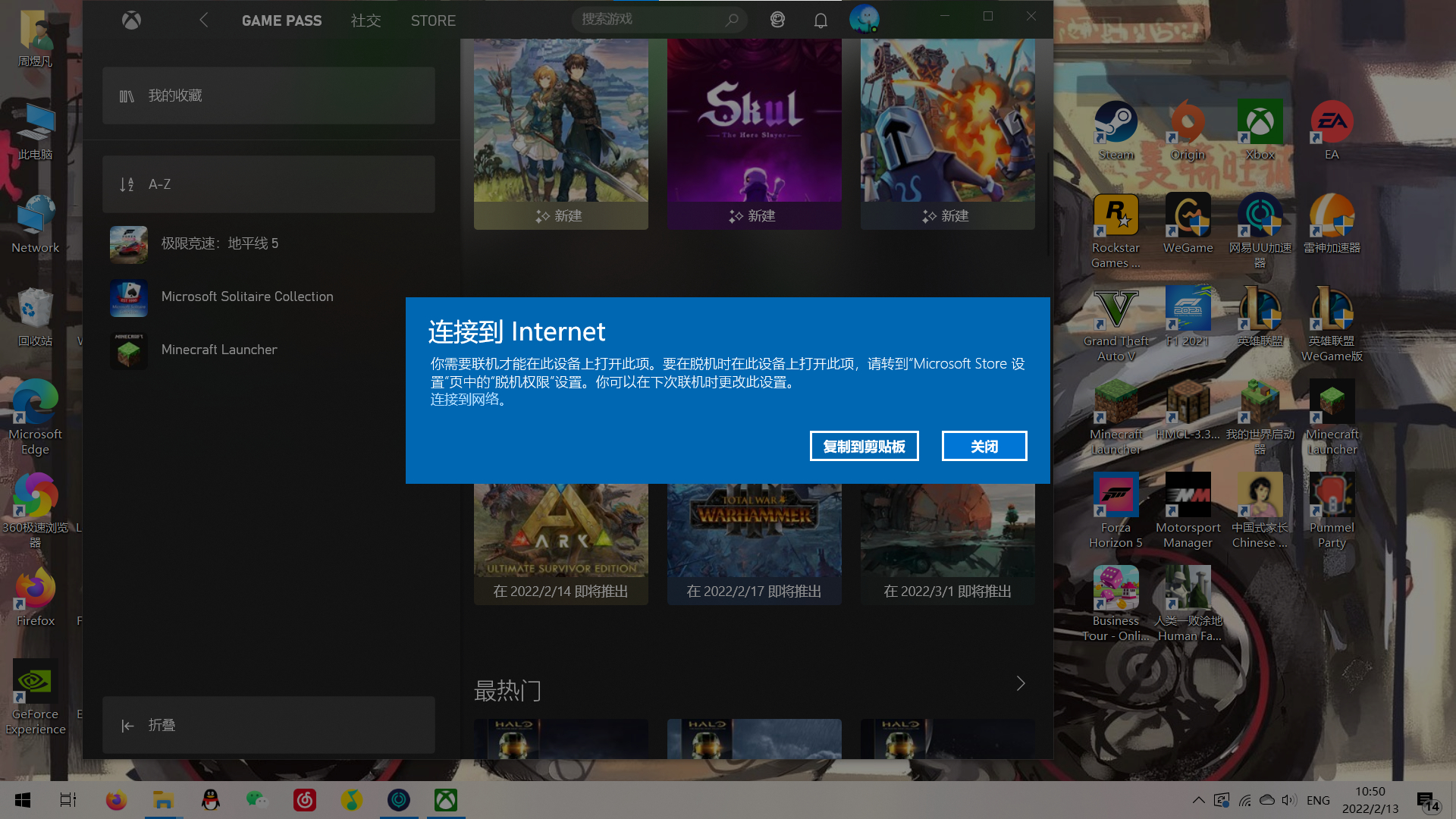Screen dimensions: 1456x819
Task: Show hidden tray icons chevron
Action: [x=1198, y=800]
